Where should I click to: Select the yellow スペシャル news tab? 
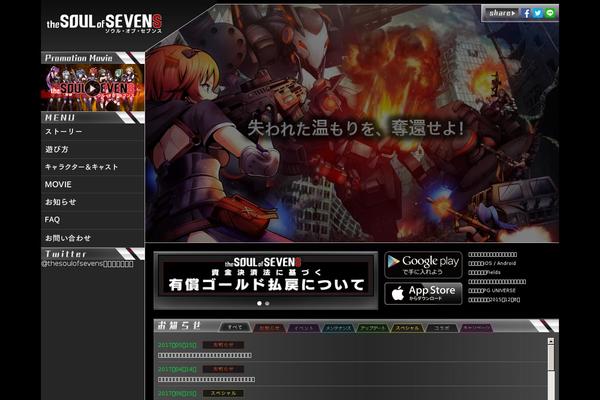[x=407, y=328]
